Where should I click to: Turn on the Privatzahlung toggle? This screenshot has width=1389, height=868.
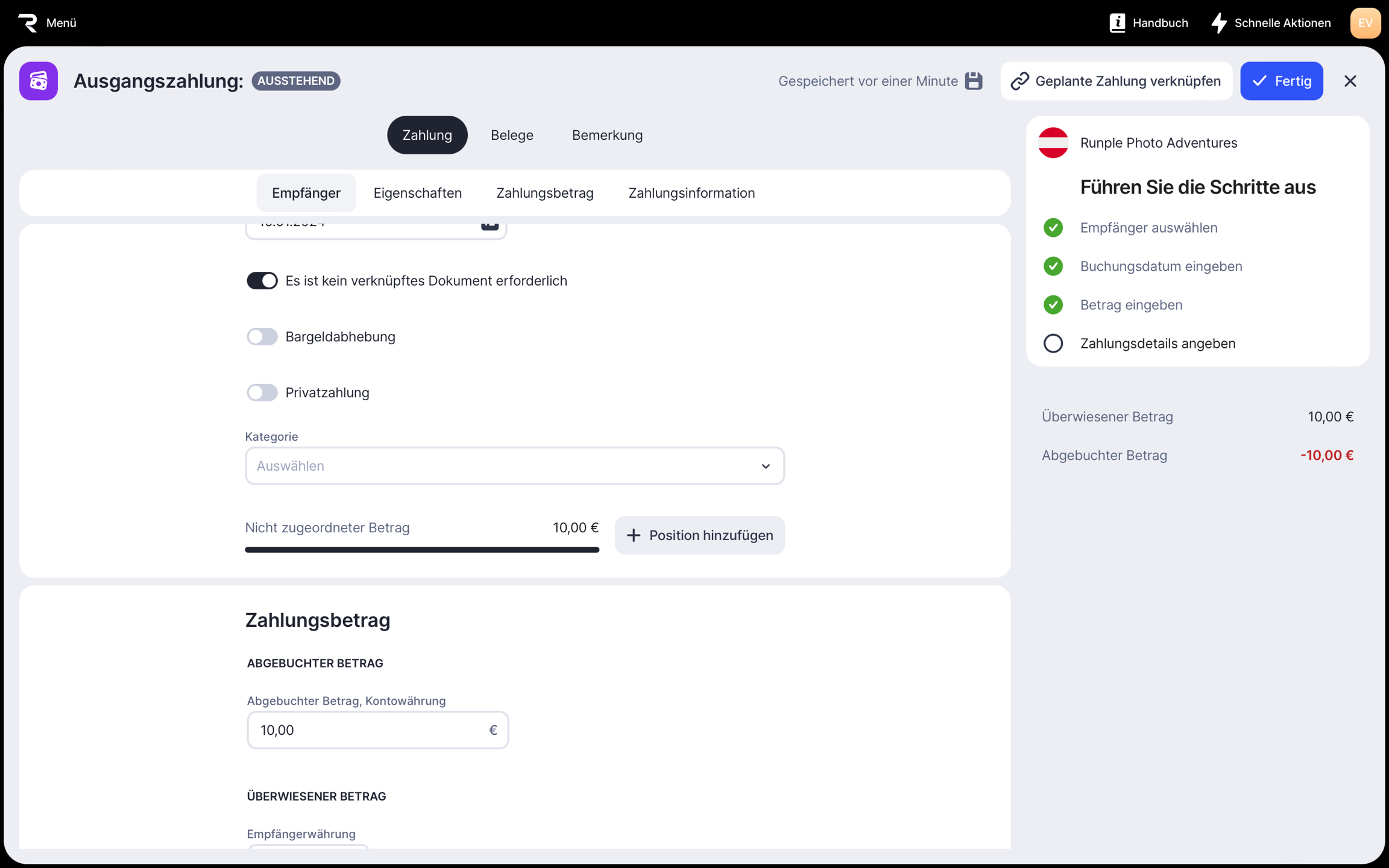pos(262,393)
